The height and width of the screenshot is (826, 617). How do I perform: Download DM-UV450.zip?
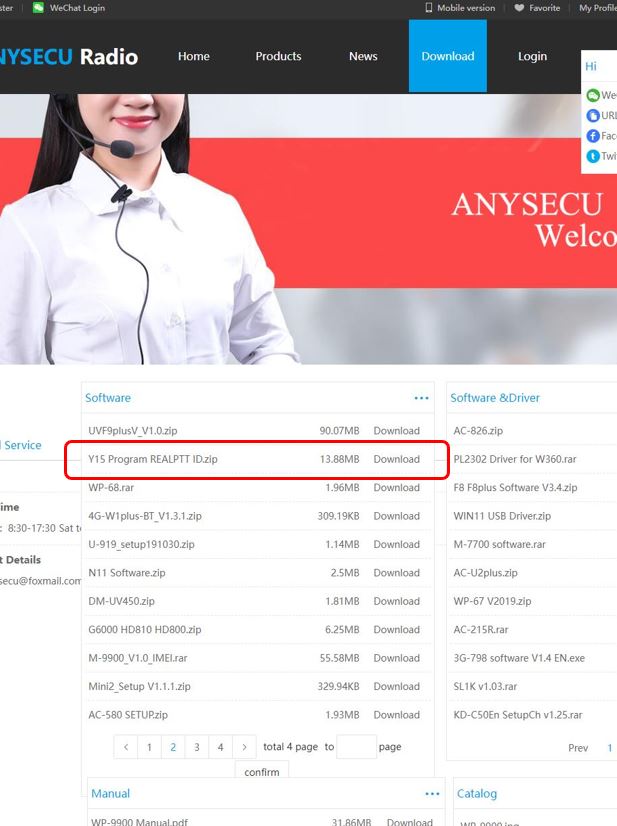396,602
